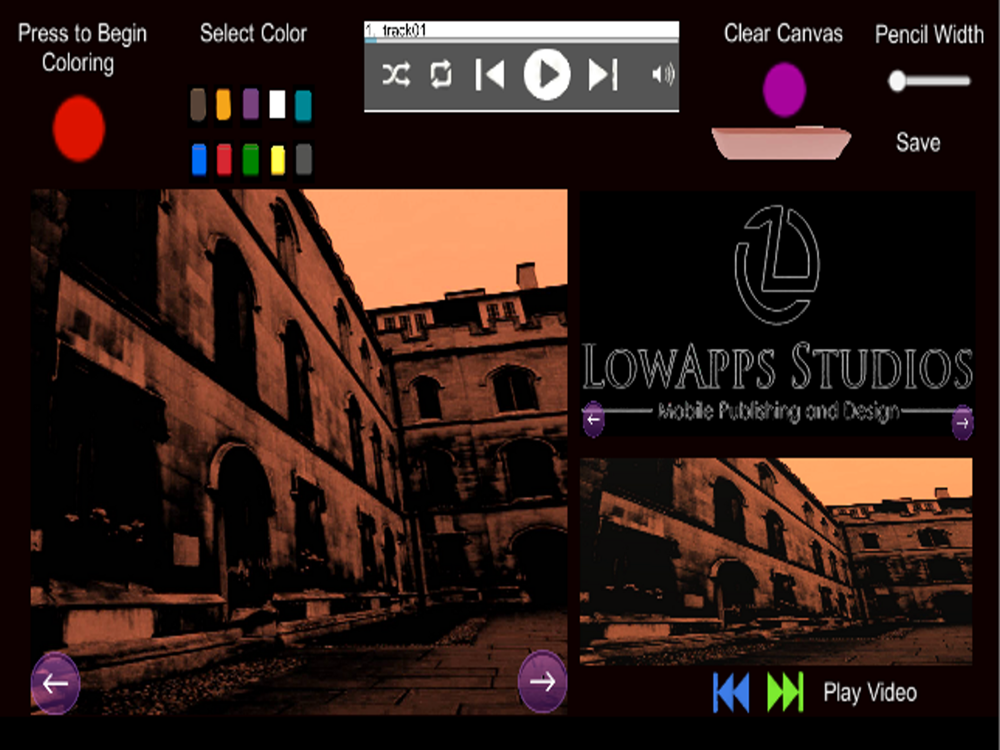Click the Press to Begin Coloring text
Screen dimensions: 1000x750
[x=82, y=48]
